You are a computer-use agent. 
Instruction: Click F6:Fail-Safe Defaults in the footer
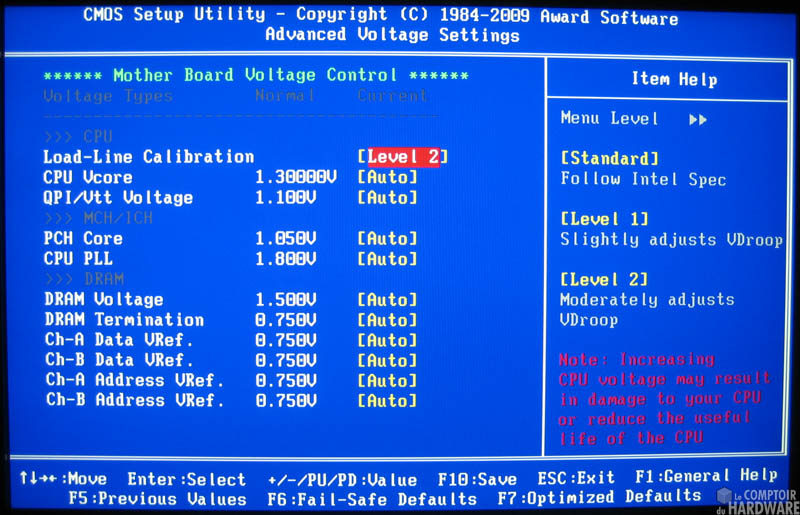[372, 498]
